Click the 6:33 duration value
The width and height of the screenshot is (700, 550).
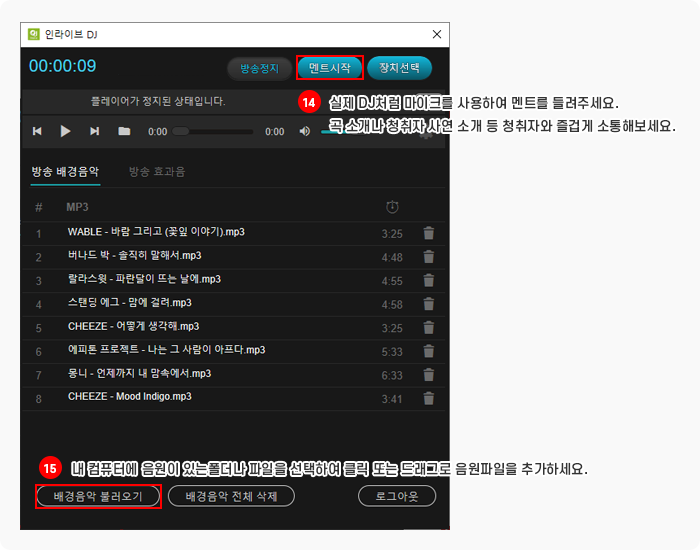(392, 375)
